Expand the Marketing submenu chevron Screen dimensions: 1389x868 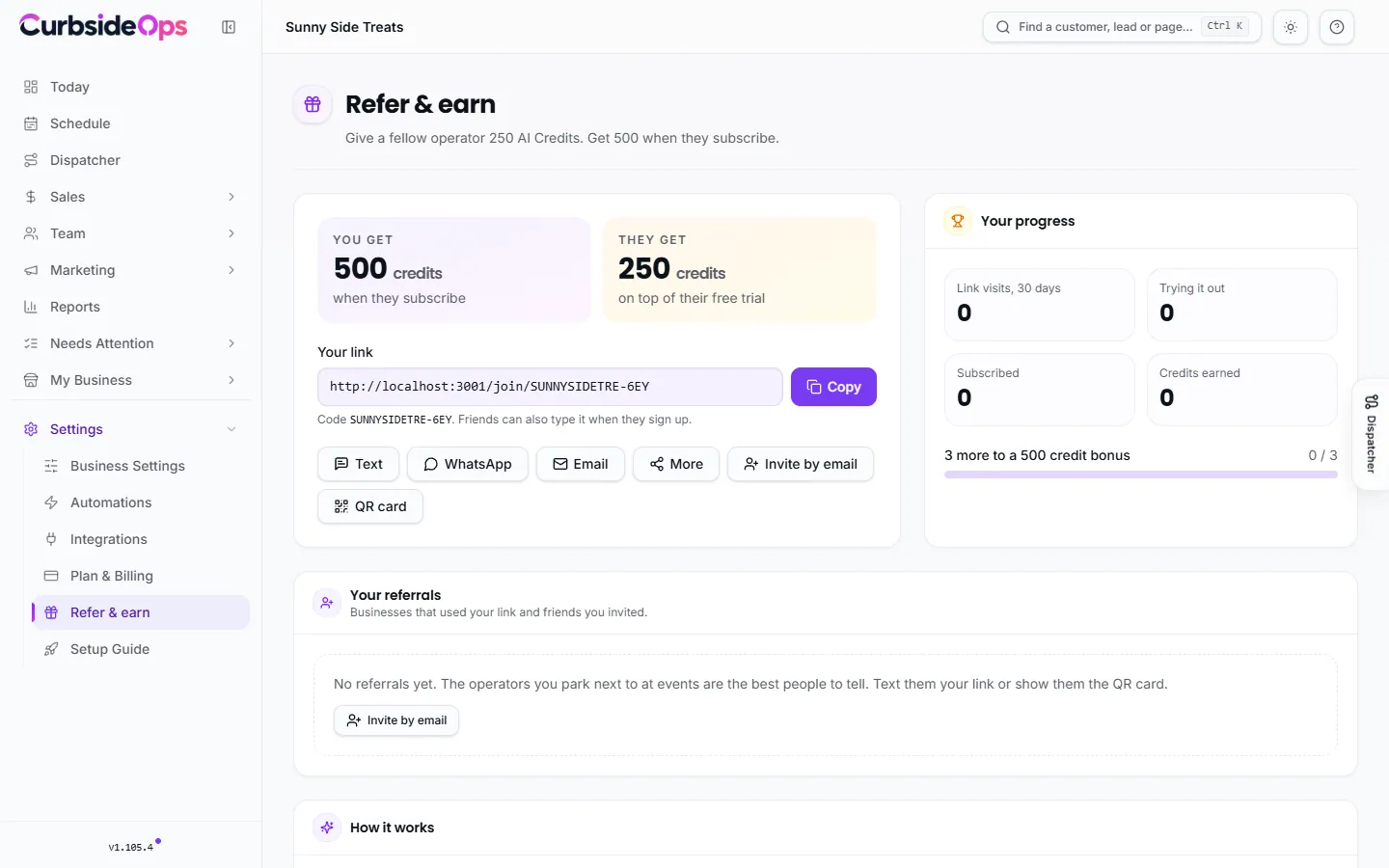coord(231,270)
